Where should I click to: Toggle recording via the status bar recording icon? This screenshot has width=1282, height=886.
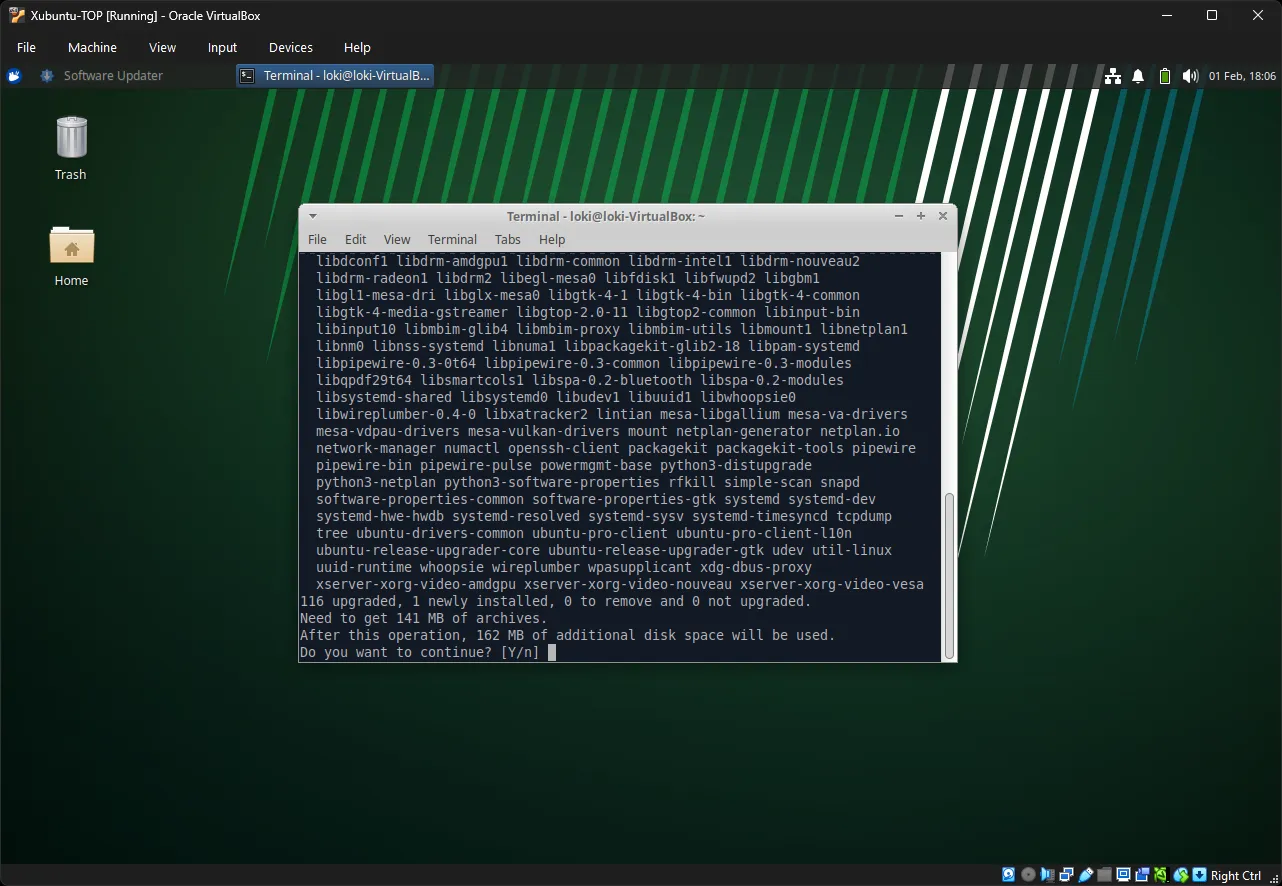point(1142,874)
